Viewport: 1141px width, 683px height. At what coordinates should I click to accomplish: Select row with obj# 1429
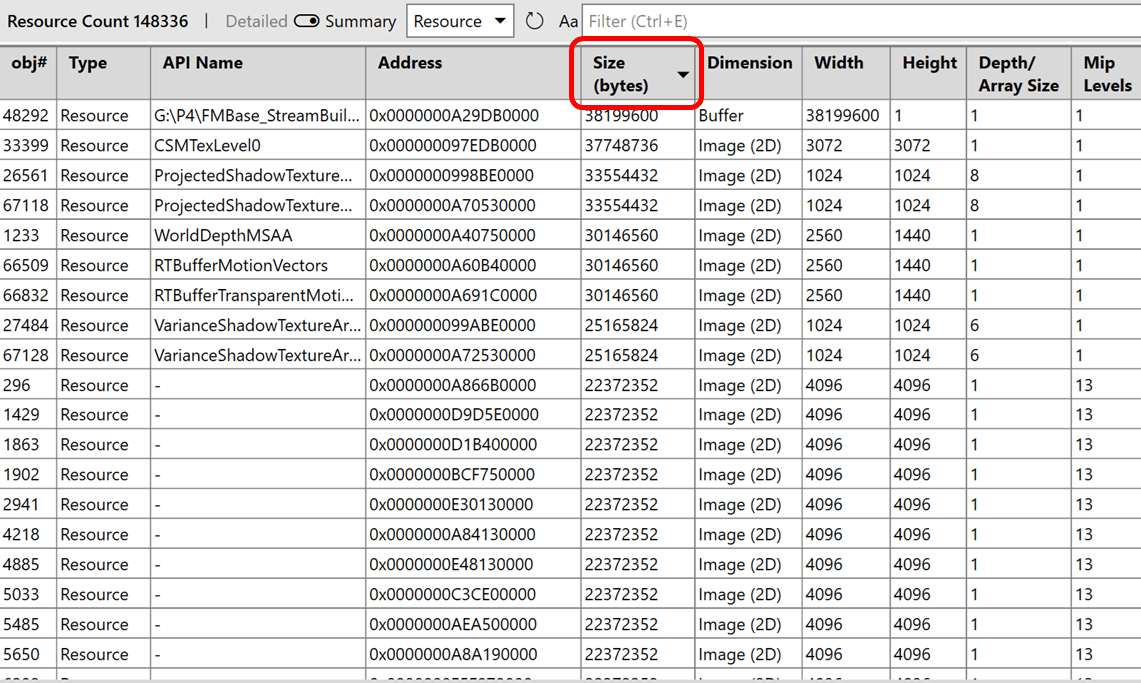(x=570, y=415)
